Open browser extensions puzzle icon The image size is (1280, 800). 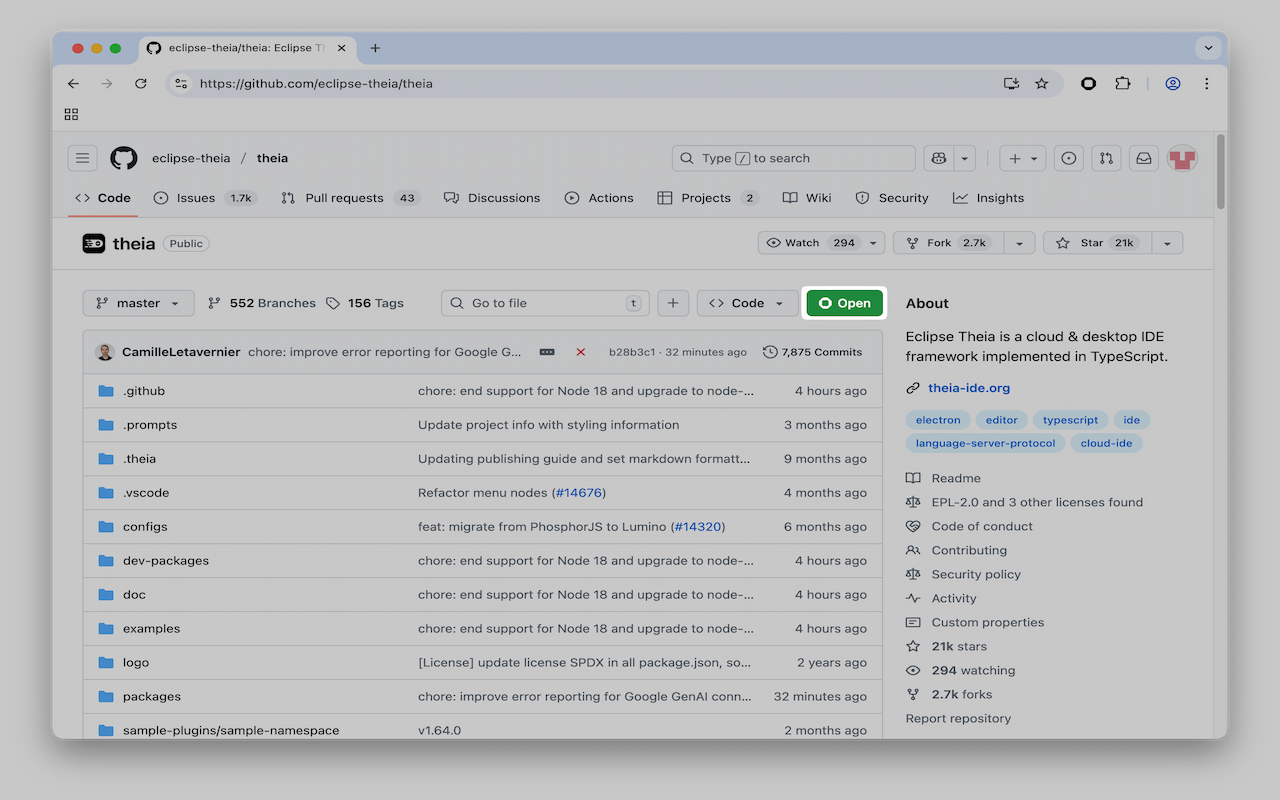click(x=1122, y=84)
